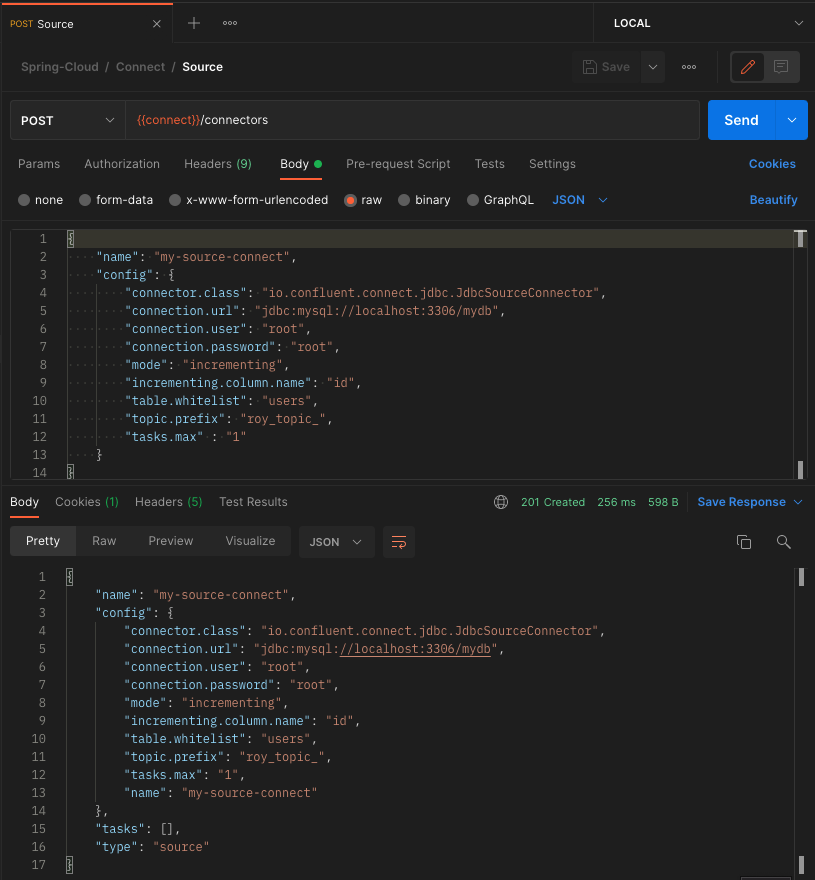Switch to edit mode pencil icon
815x880 pixels.
point(747,67)
